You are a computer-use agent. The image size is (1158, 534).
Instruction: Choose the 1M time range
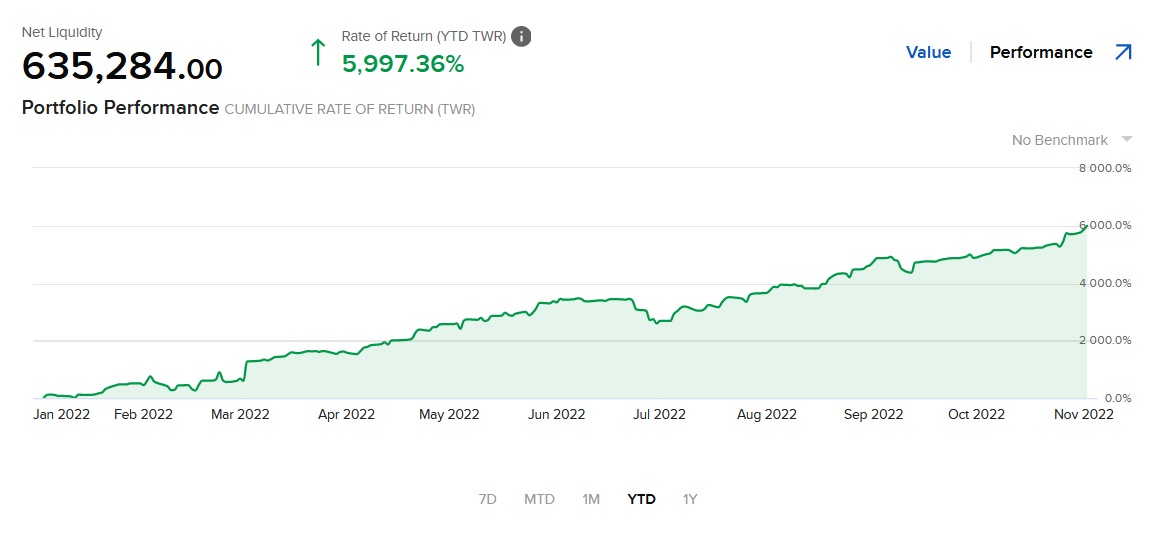(x=591, y=499)
